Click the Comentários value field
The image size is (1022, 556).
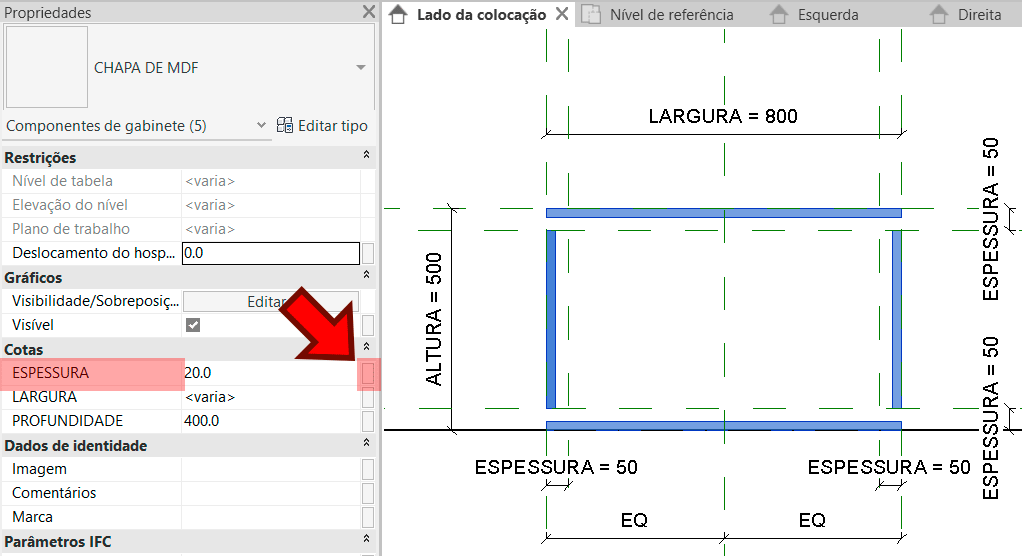click(270, 493)
